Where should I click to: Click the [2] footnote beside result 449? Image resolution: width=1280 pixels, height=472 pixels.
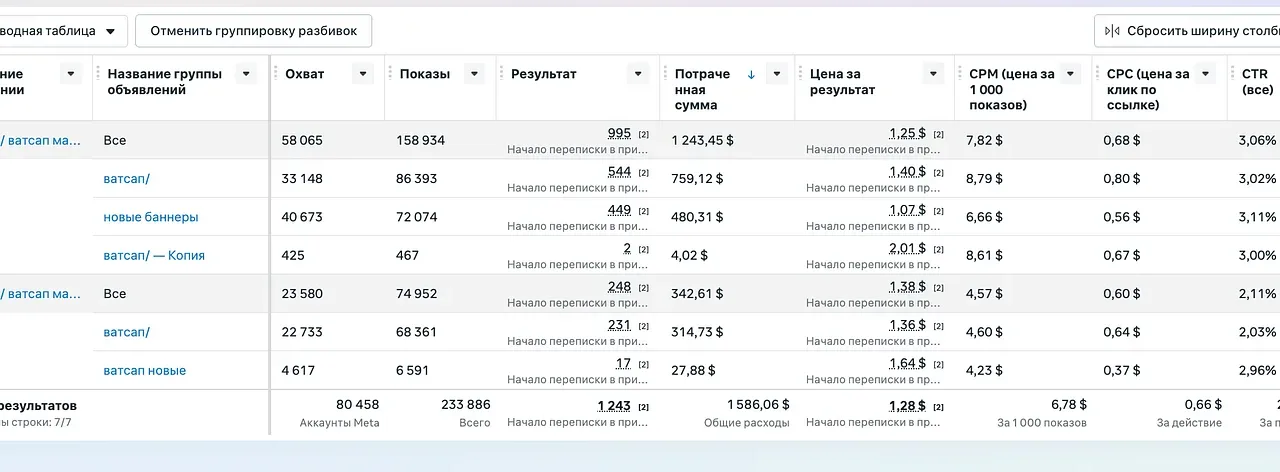[644, 211]
